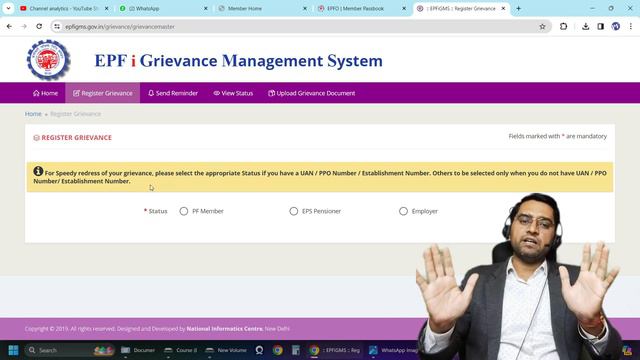
Task: Click the EPFO logo emblem
Action: click(49, 60)
